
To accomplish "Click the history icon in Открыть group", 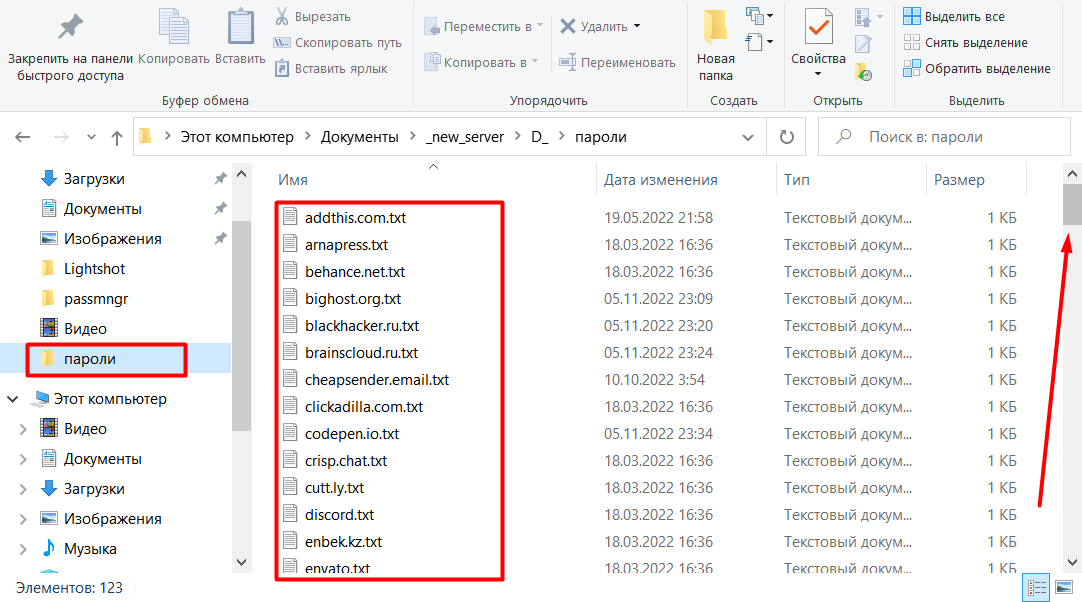I will (863, 70).
